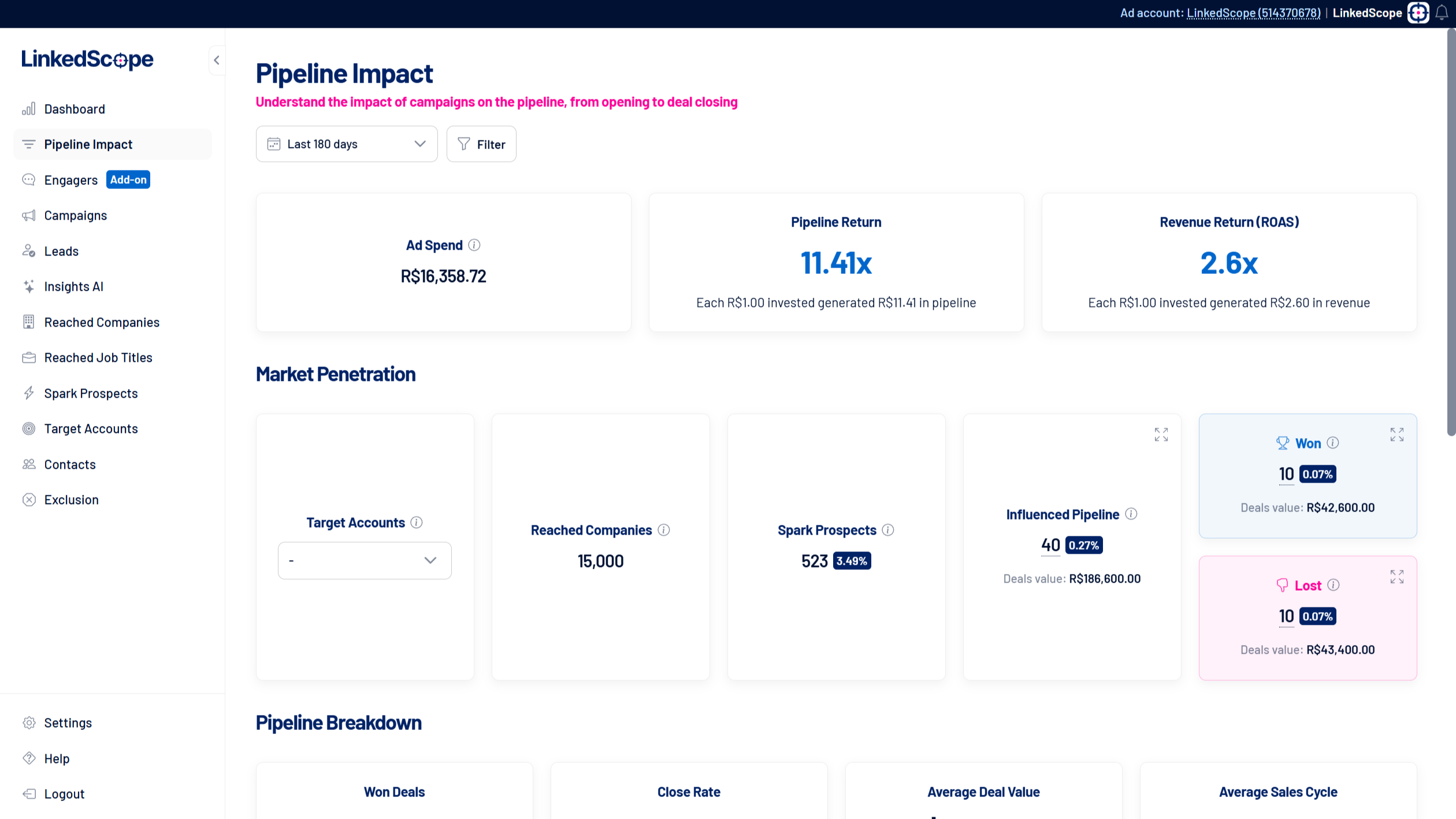Click the Target Accounts card info icon
This screenshot has height=819, width=1456.
pyautogui.click(x=417, y=522)
